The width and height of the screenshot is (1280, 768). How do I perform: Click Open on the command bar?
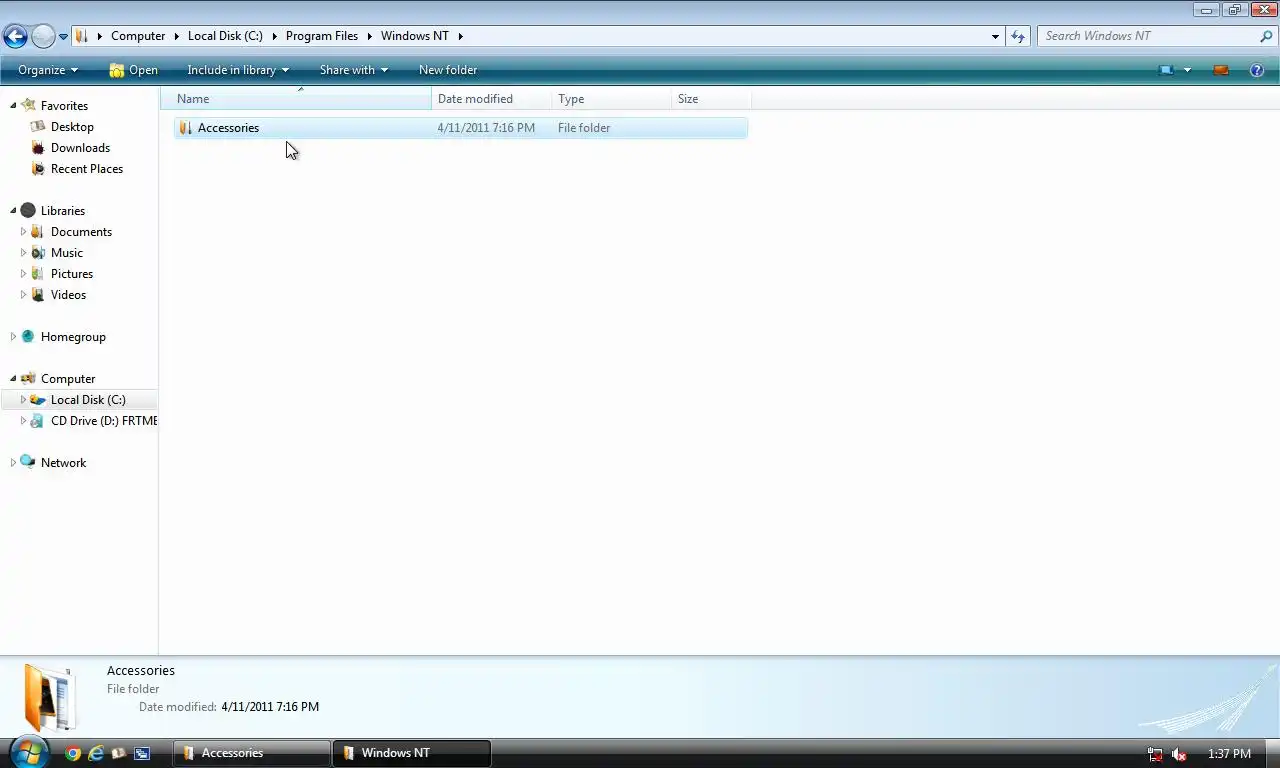[133, 70]
